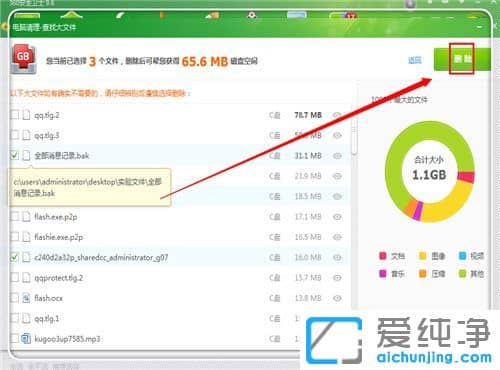500x370 pixels.
Task: Click the red GB disk icon
Action: pyautogui.click(x=24, y=59)
